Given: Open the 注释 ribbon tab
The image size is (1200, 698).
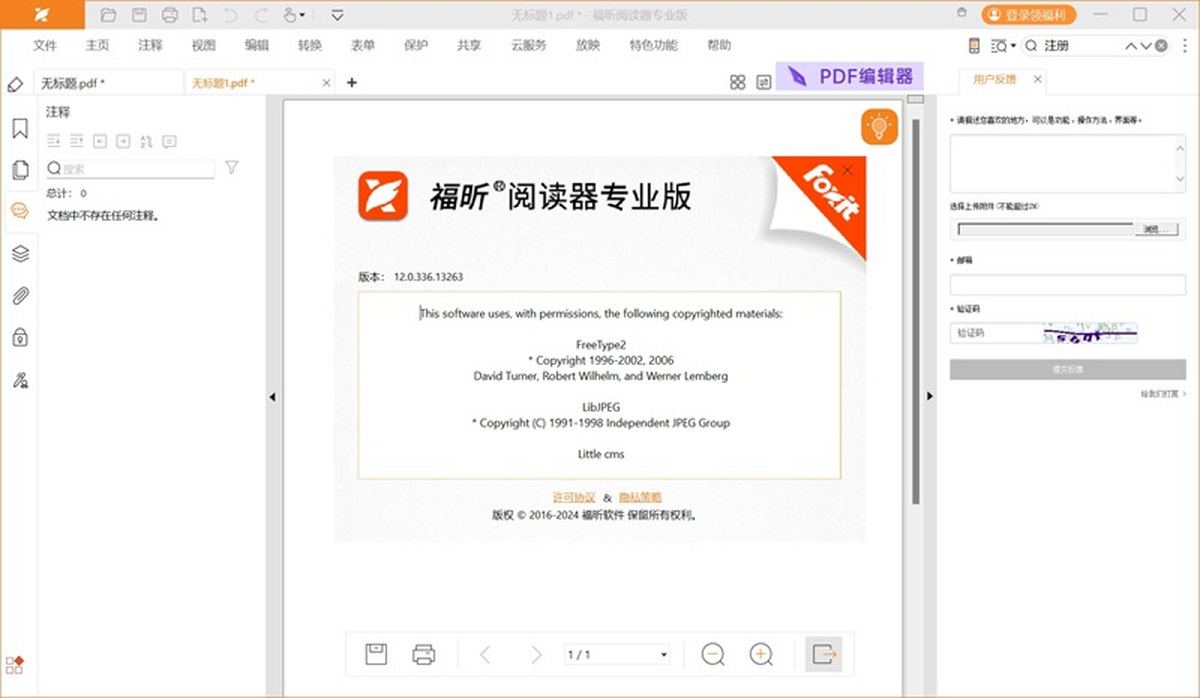Looking at the screenshot, I should pyautogui.click(x=150, y=46).
